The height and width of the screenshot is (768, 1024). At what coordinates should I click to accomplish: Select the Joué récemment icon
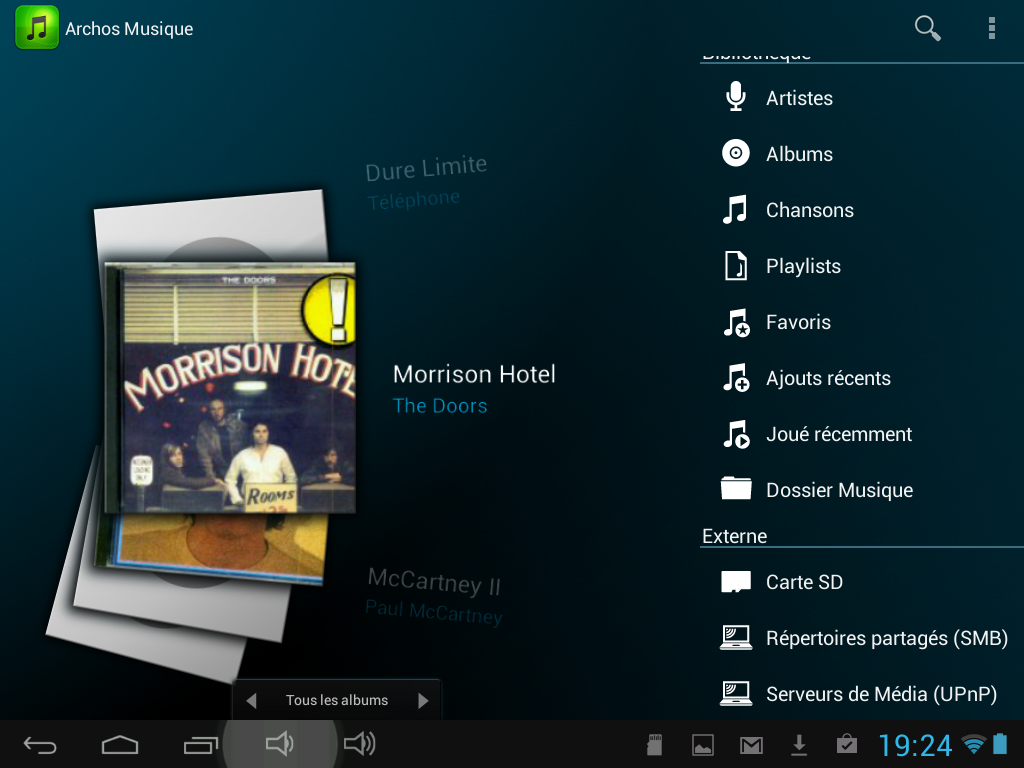736,434
